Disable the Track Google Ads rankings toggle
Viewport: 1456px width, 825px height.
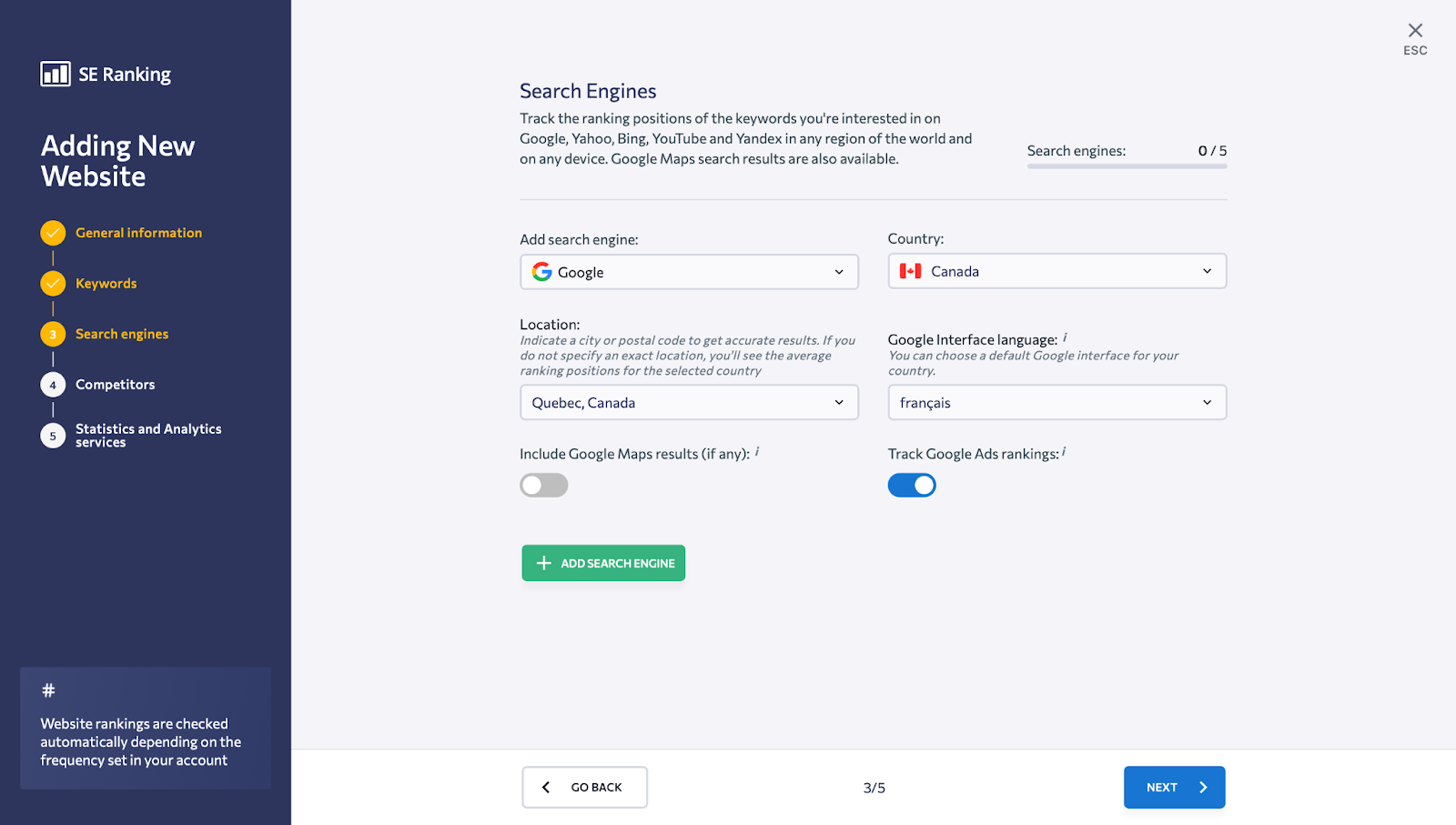click(912, 485)
